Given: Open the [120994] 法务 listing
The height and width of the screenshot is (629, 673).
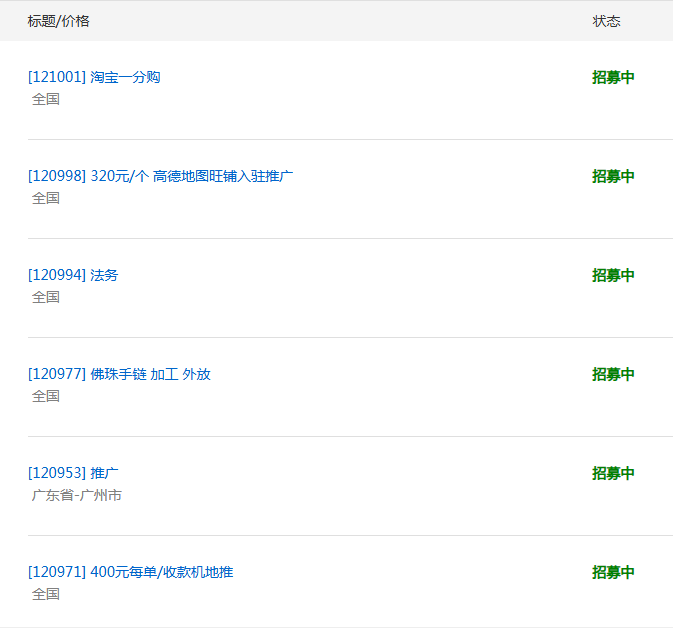Looking at the screenshot, I should (x=73, y=275).
